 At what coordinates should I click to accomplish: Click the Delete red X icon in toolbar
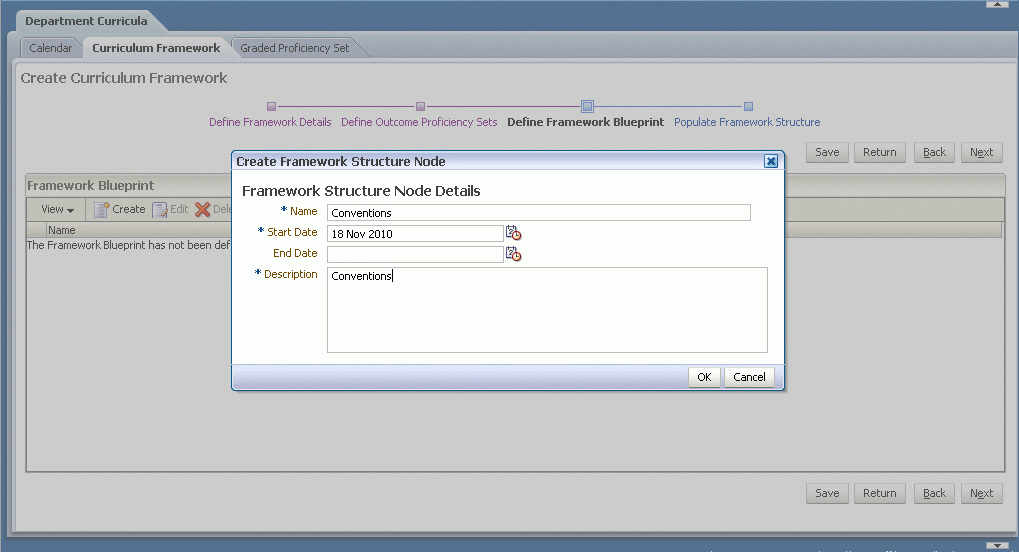203,209
